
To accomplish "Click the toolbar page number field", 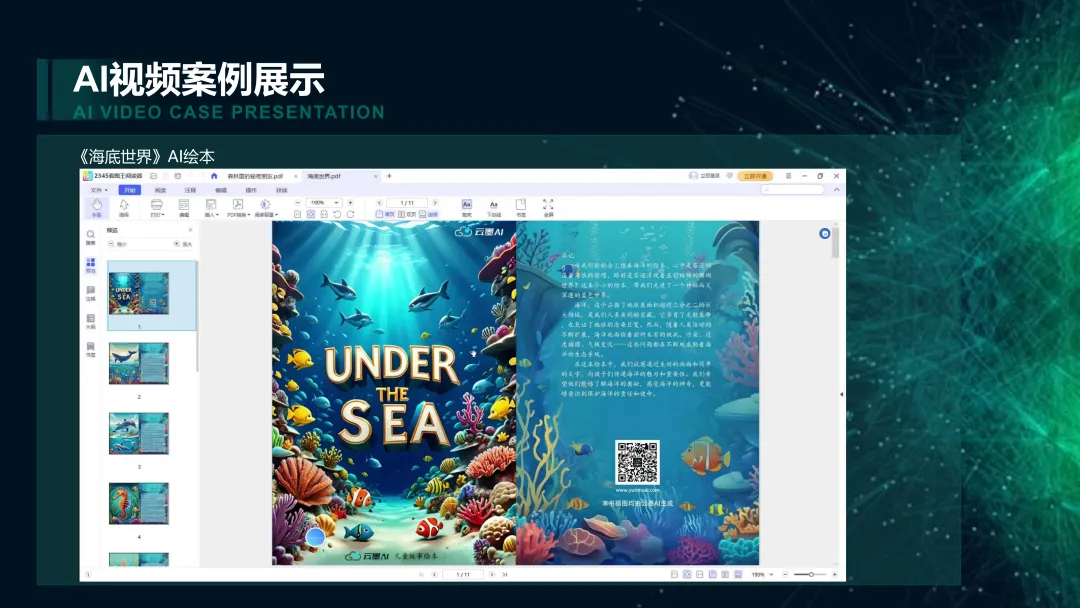I will coord(407,202).
